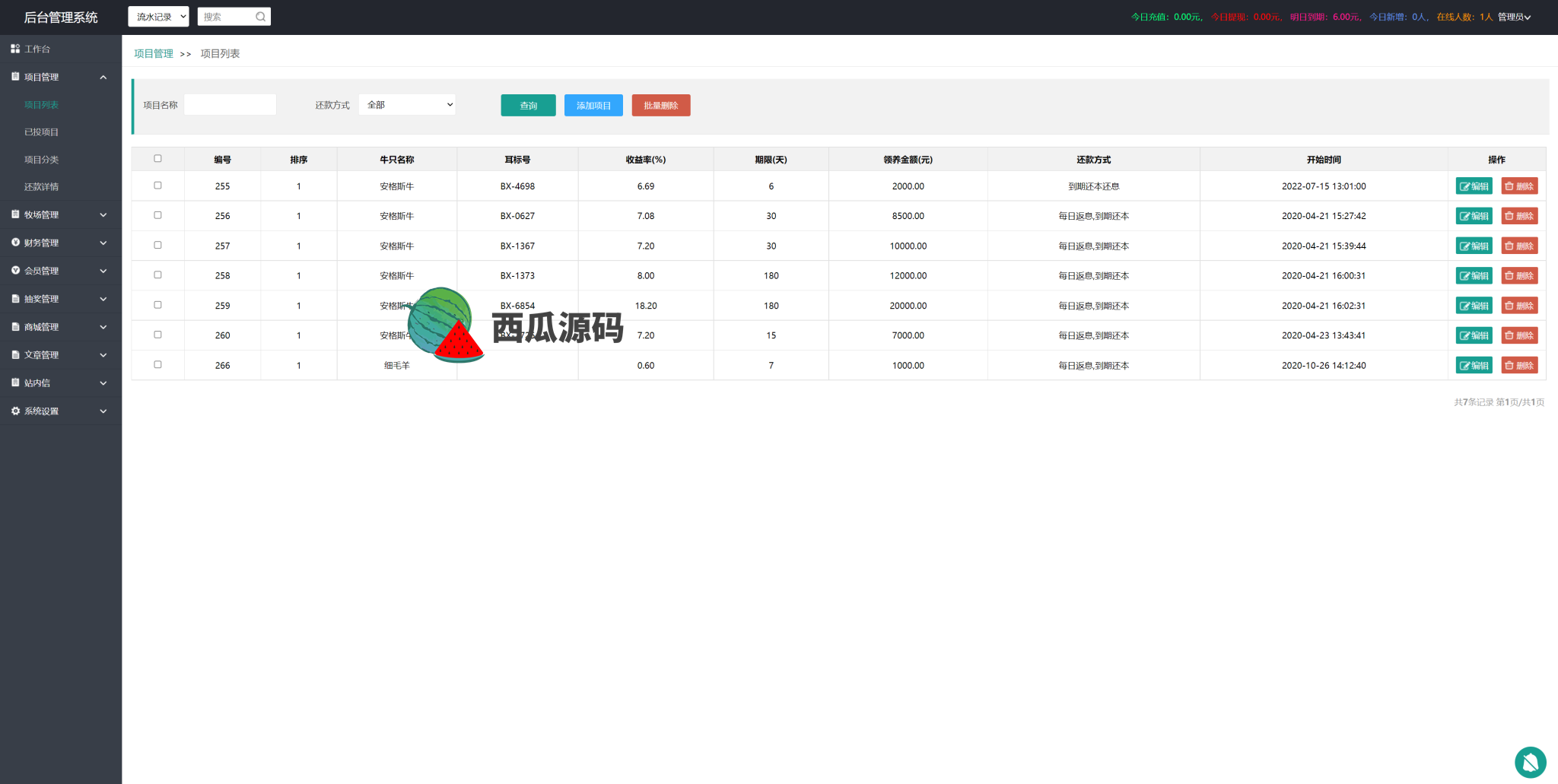1558x784 pixels.
Task: Click the ear tag cell BX-4698
Action: pos(517,186)
